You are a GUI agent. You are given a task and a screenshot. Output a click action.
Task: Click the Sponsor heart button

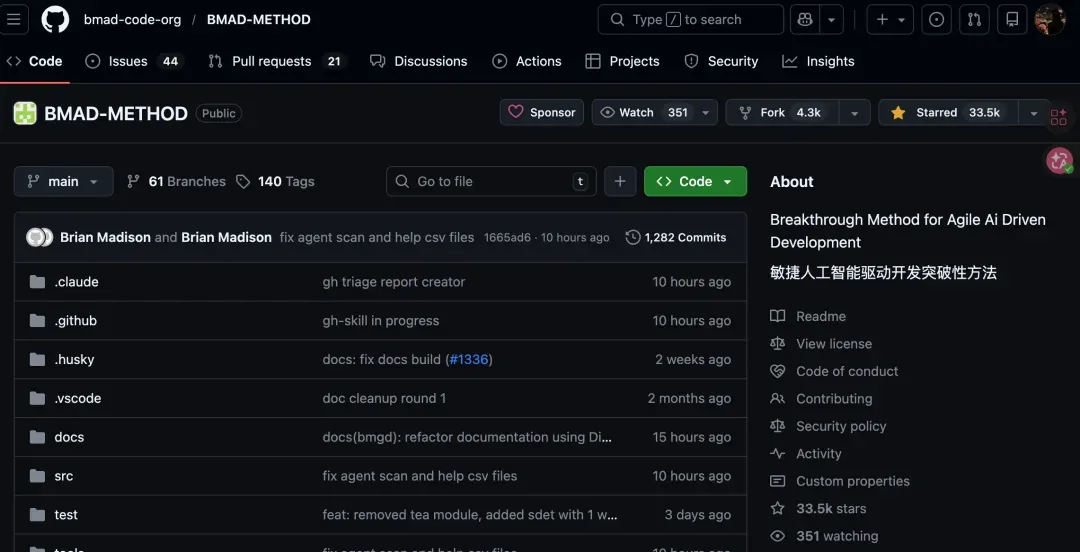[x=542, y=112]
